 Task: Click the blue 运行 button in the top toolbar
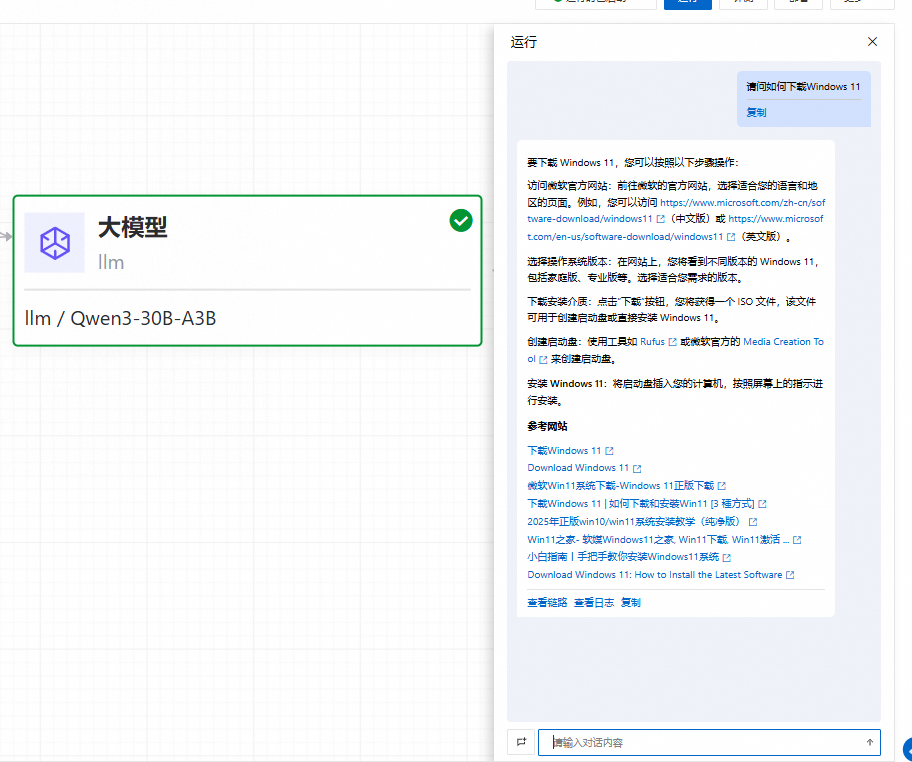(x=687, y=3)
